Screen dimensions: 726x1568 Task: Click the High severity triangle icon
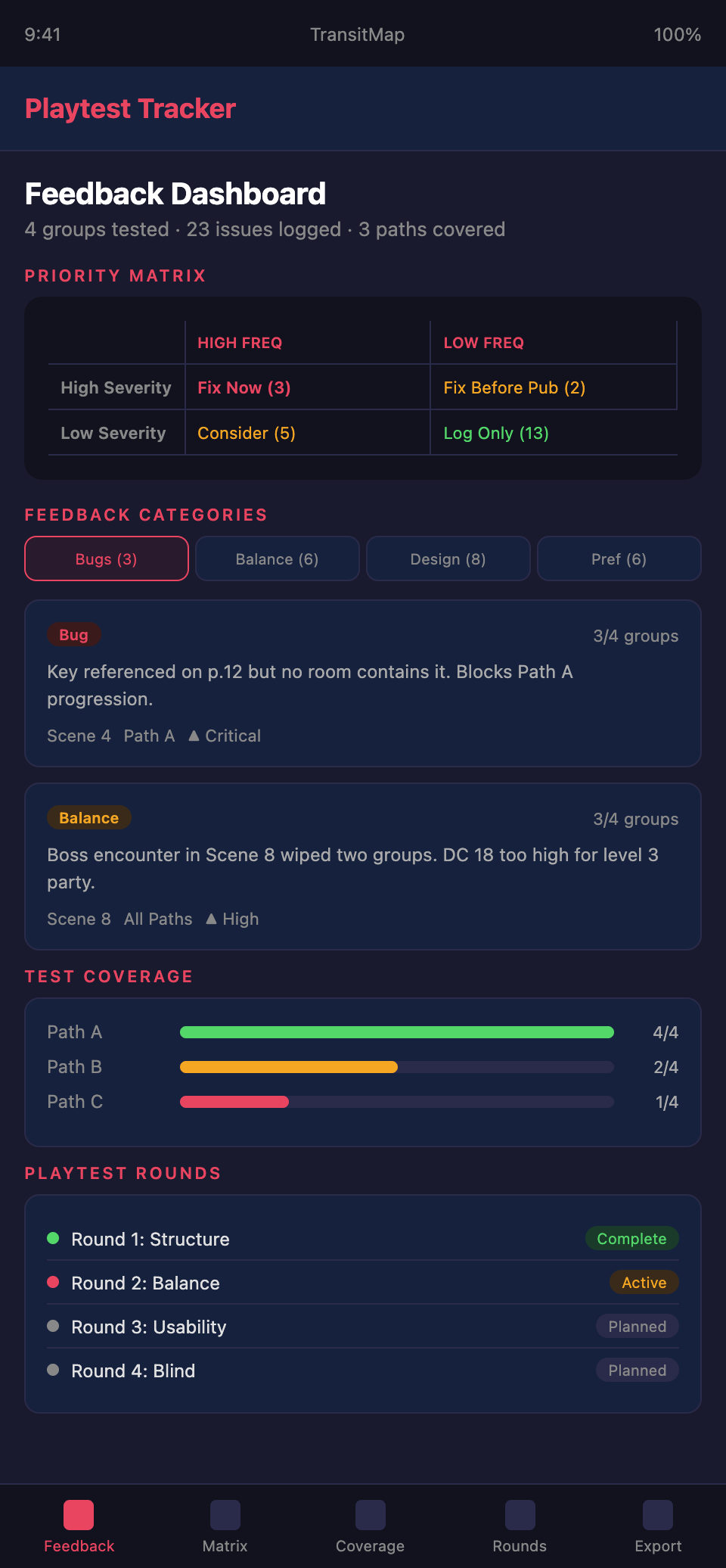[211, 919]
